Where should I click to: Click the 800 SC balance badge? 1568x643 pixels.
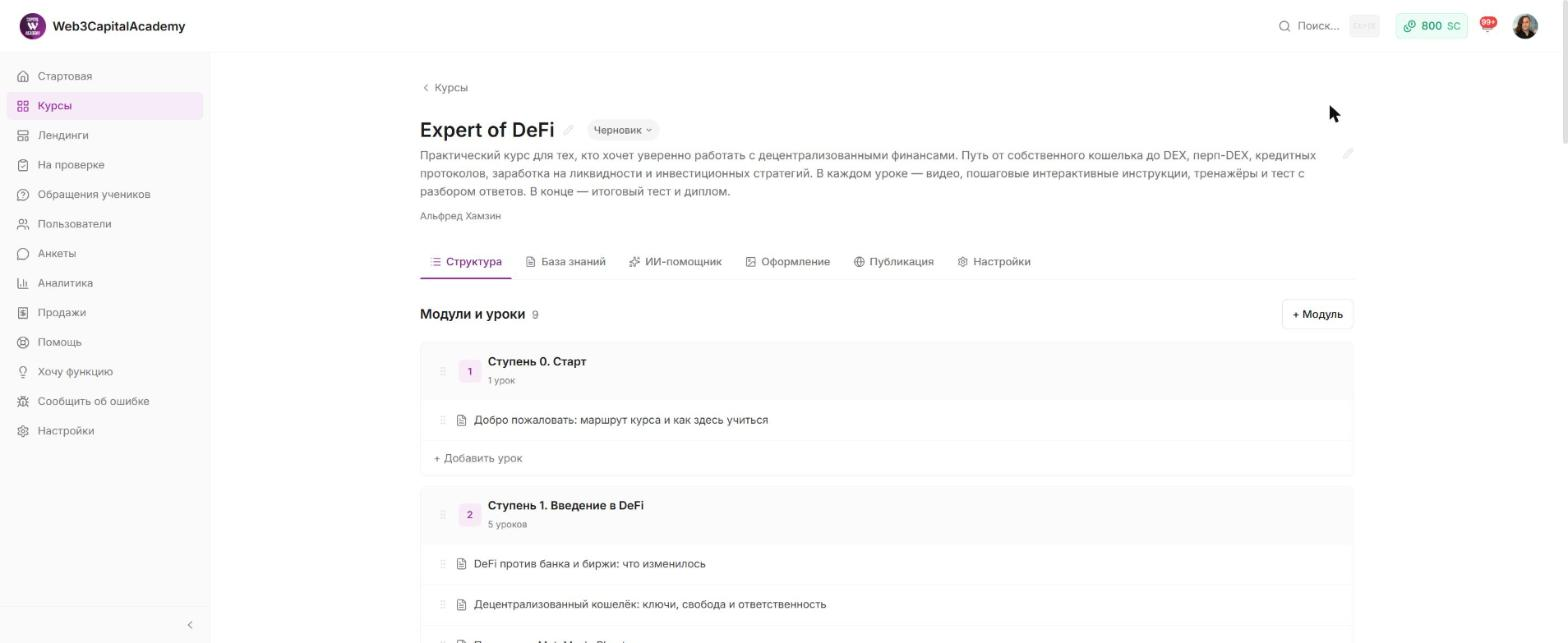click(1431, 26)
